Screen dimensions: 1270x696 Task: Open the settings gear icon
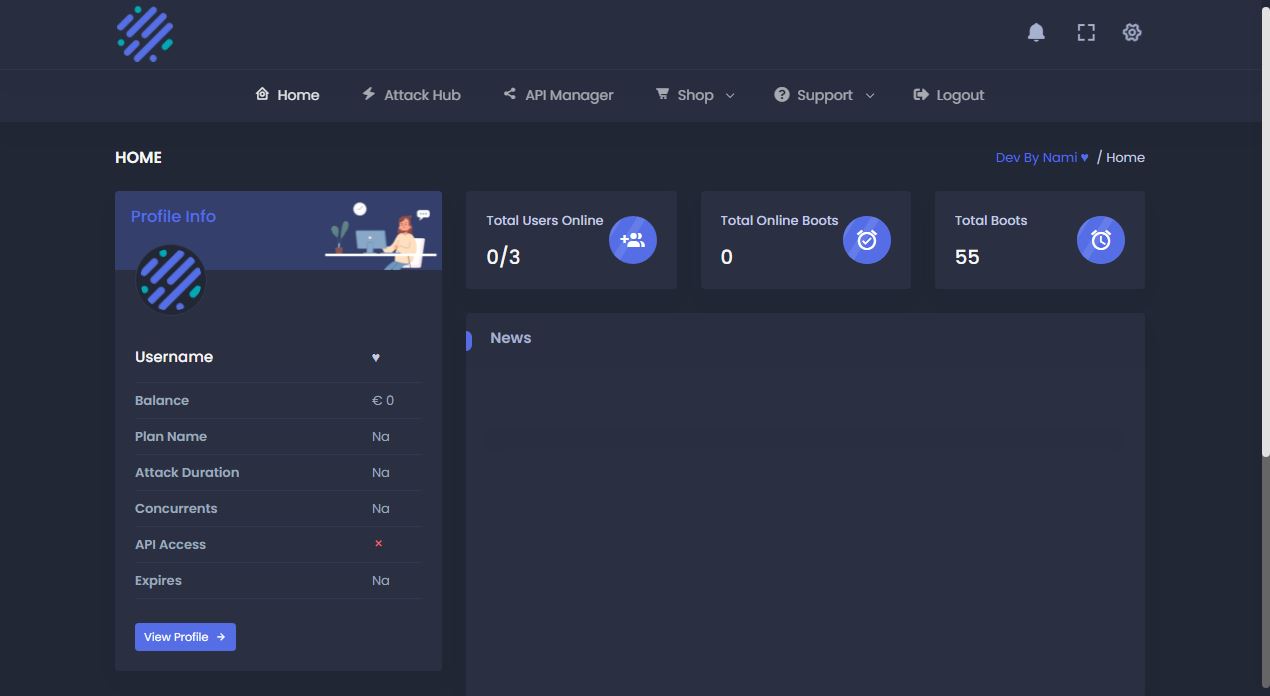click(x=1132, y=33)
